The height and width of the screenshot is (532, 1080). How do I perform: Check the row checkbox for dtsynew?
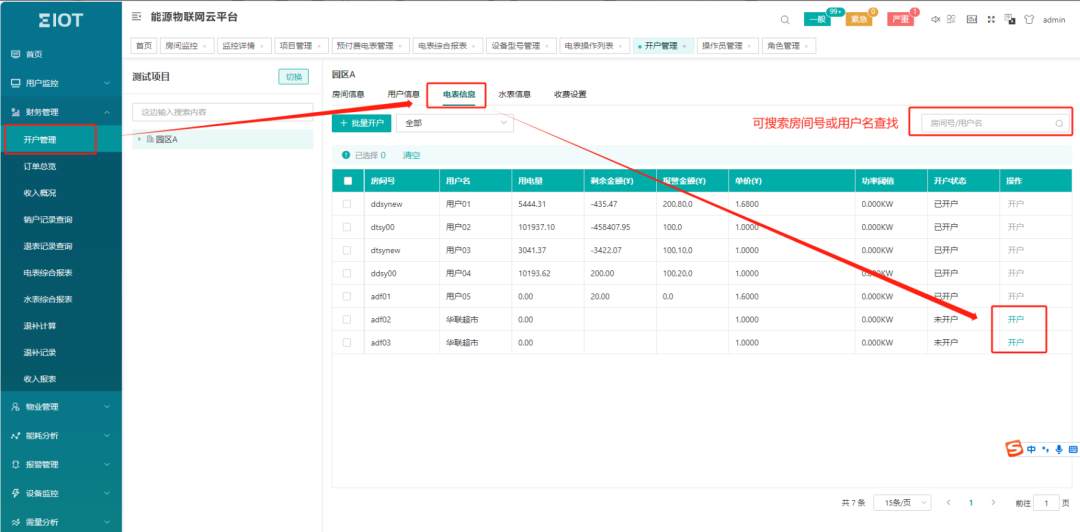(347, 250)
